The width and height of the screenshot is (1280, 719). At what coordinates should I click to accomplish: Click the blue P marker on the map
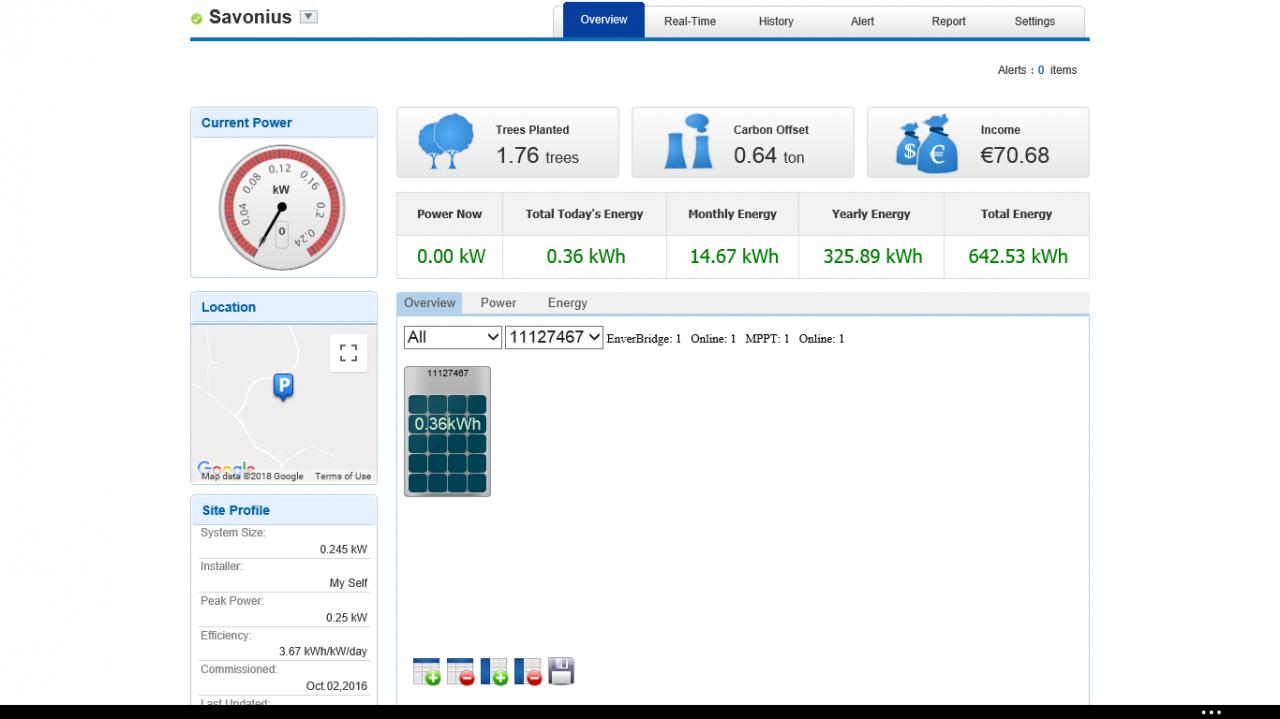point(283,387)
